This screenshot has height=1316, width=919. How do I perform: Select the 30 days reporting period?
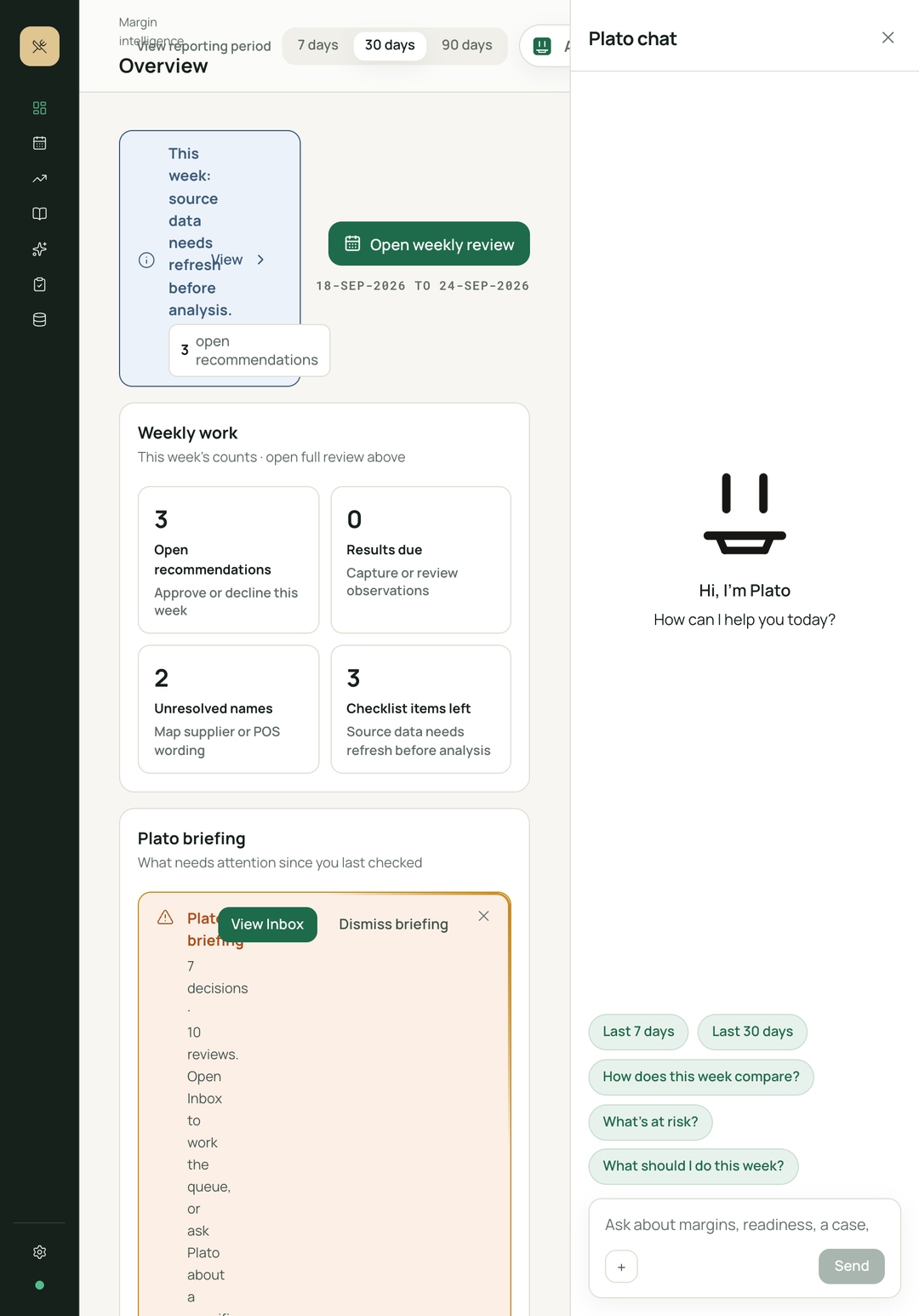390,45
